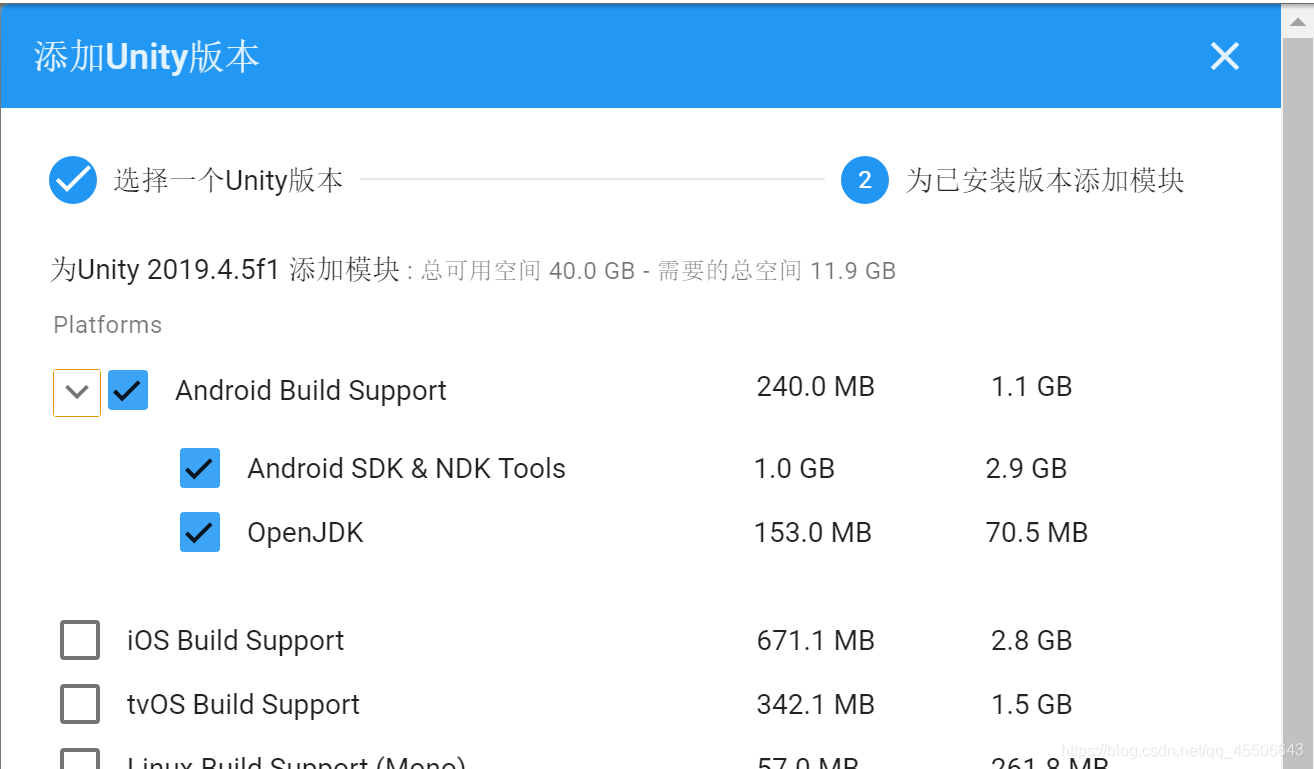Click the OpenJDK label

[305, 532]
